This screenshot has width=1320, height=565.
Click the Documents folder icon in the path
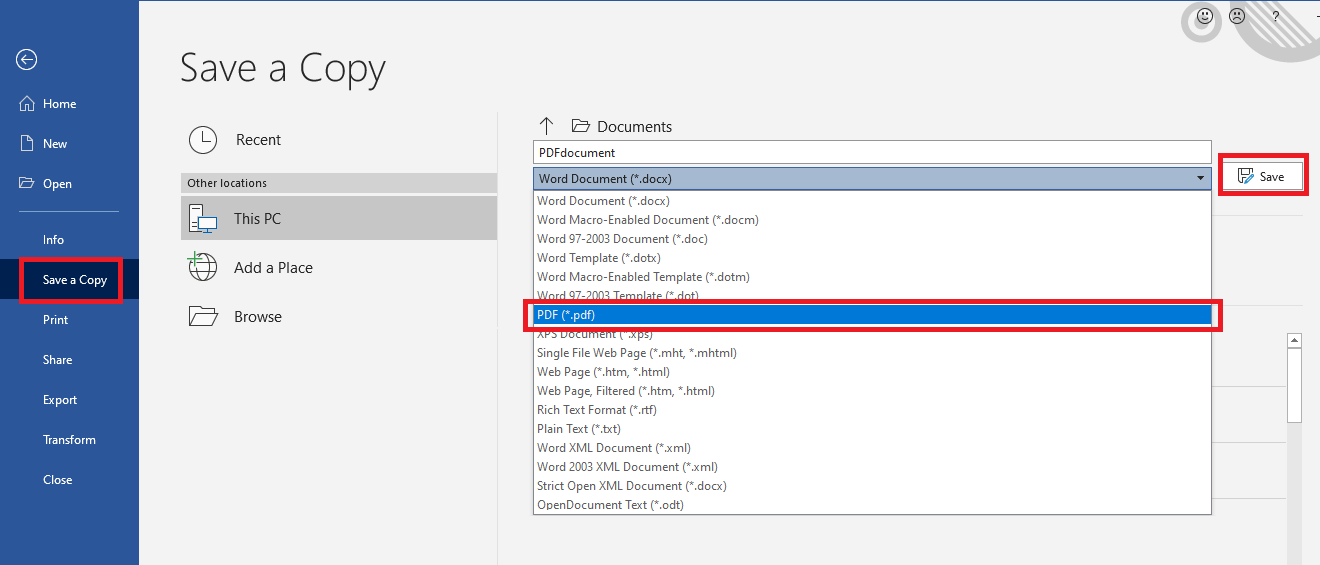[580, 126]
